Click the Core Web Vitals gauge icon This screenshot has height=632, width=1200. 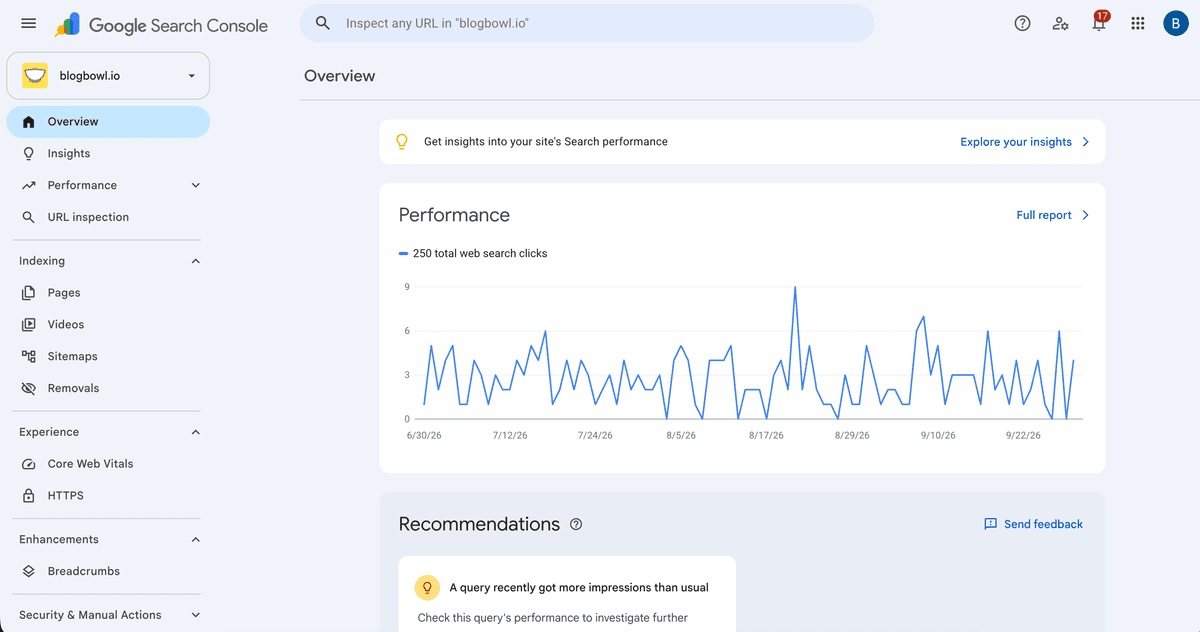click(29, 464)
